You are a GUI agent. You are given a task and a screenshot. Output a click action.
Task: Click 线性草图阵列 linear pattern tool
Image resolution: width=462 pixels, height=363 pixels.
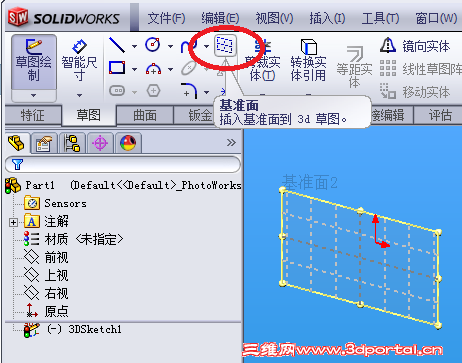pos(421,69)
